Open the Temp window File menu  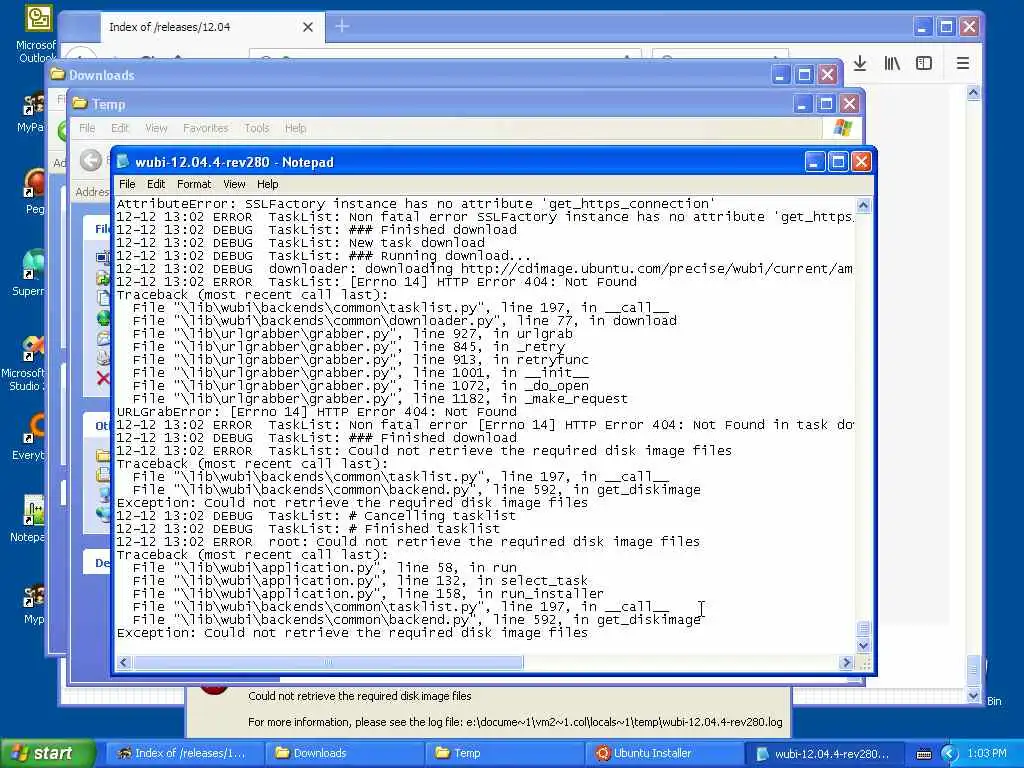(87, 128)
